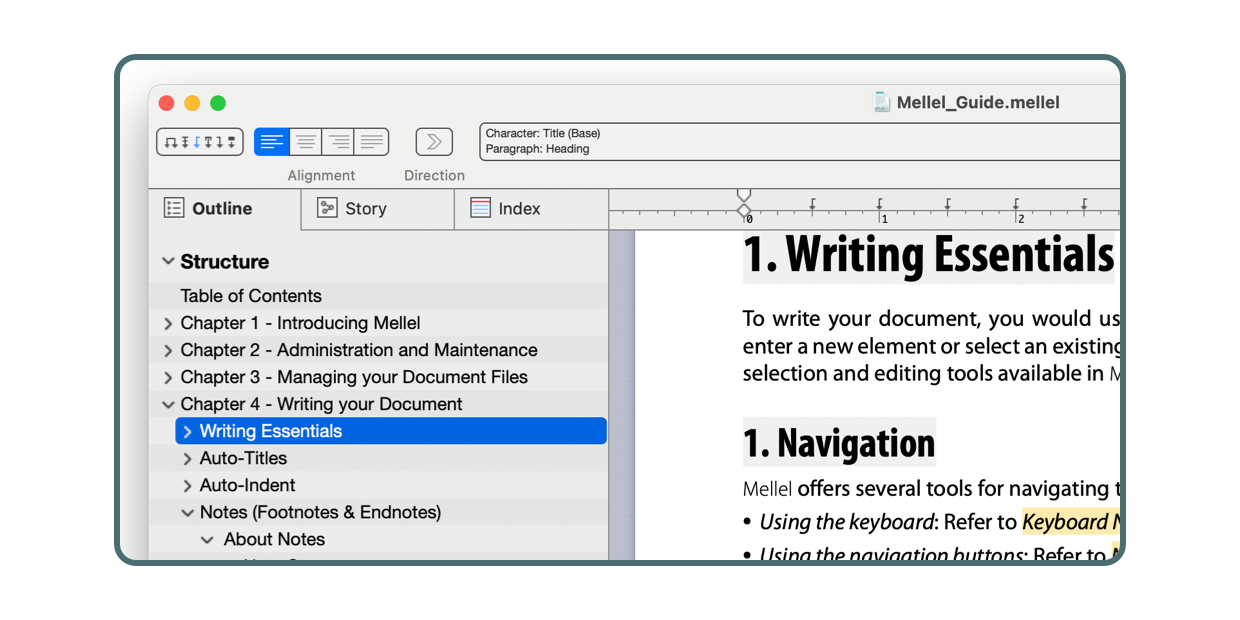Screen dimensions: 1240x620
Task: Click the Direction chevron button
Action: pyautogui.click(x=434, y=142)
